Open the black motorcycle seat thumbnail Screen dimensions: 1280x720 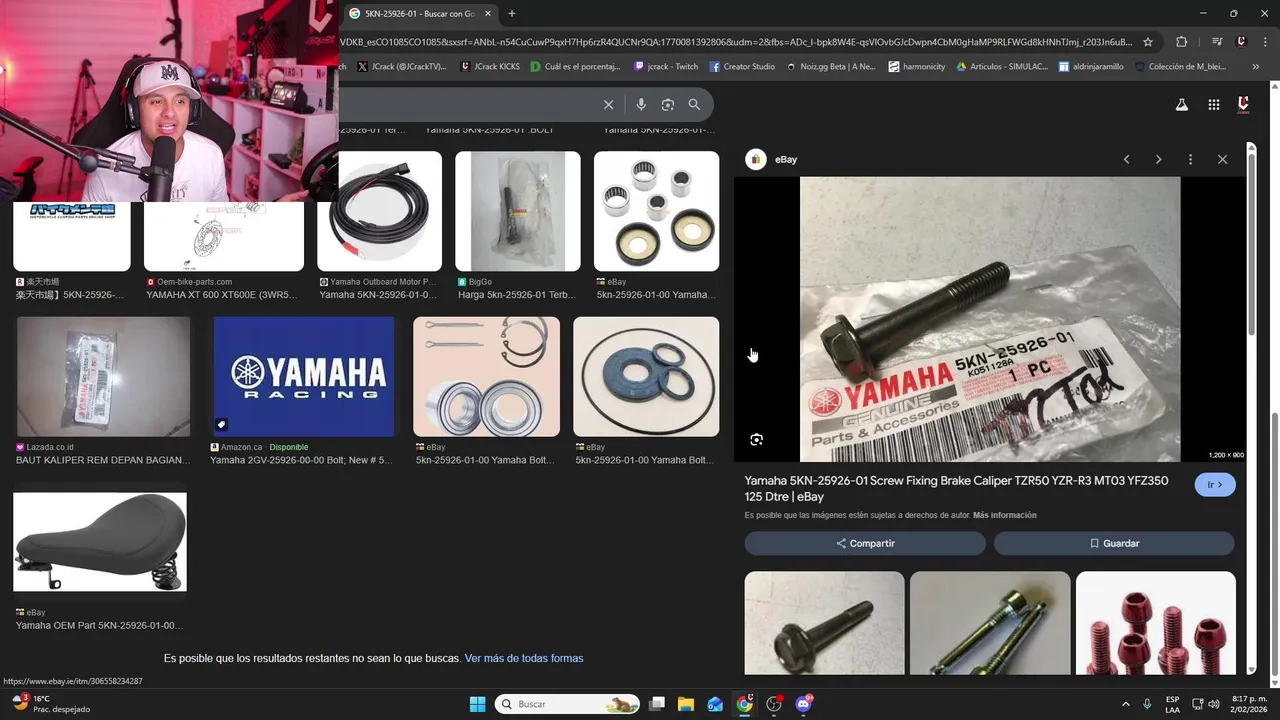(100, 541)
